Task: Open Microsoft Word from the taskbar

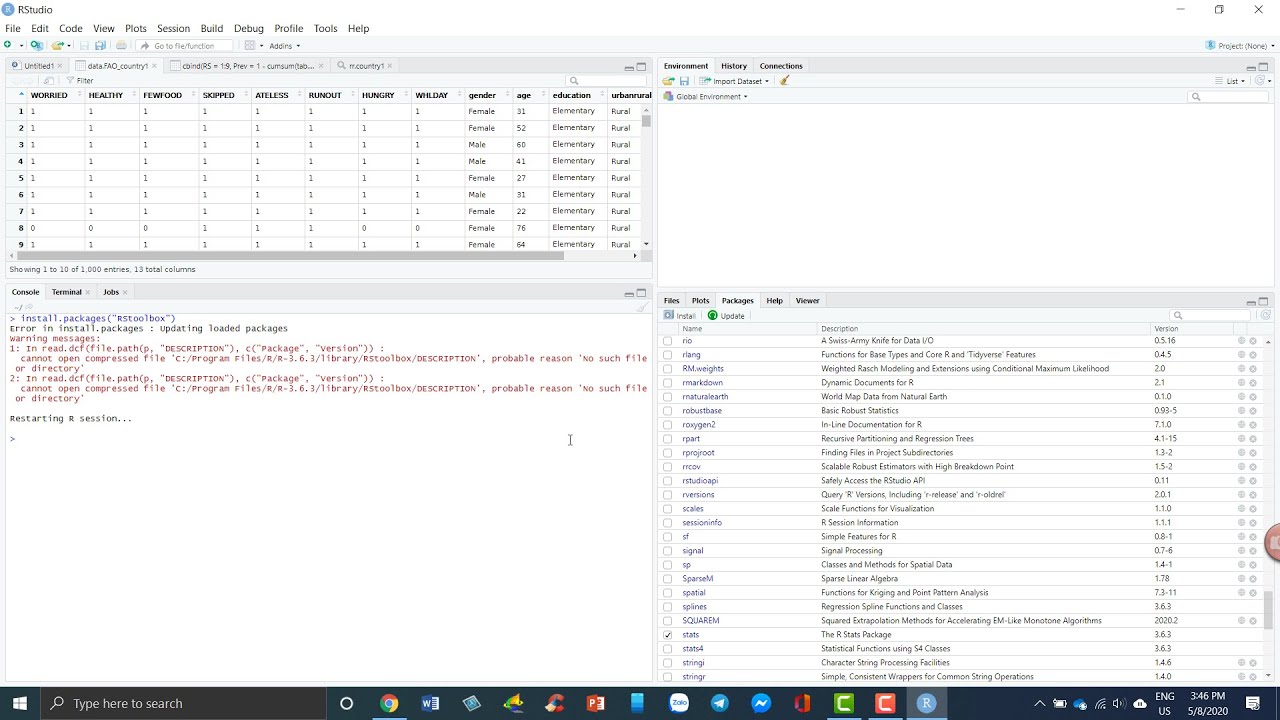Action: click(430, 703)
